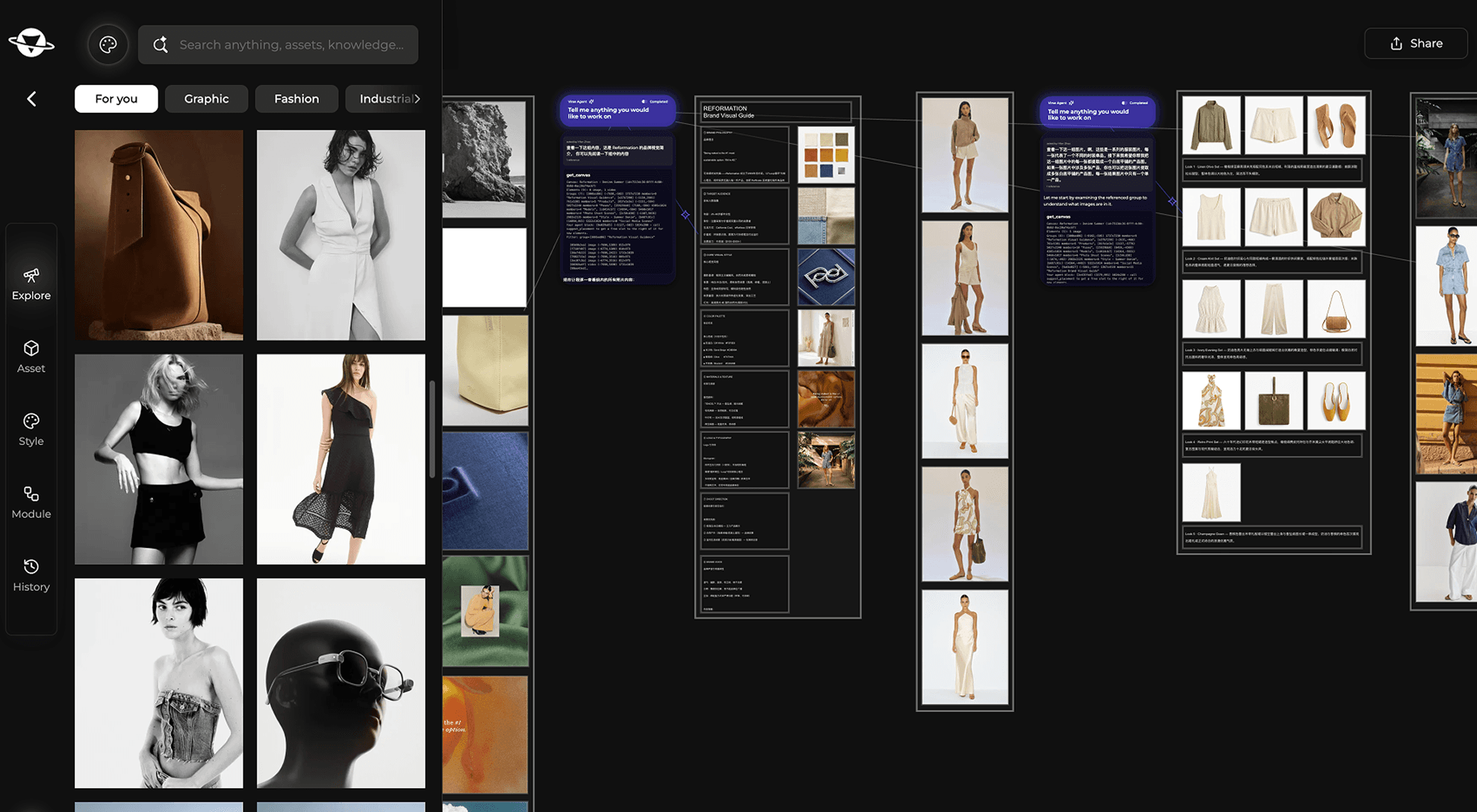The width and height of the screenshot is (1477, 812).
Task: Switch to the Graphic tab
Action: (x=206, y=99)
